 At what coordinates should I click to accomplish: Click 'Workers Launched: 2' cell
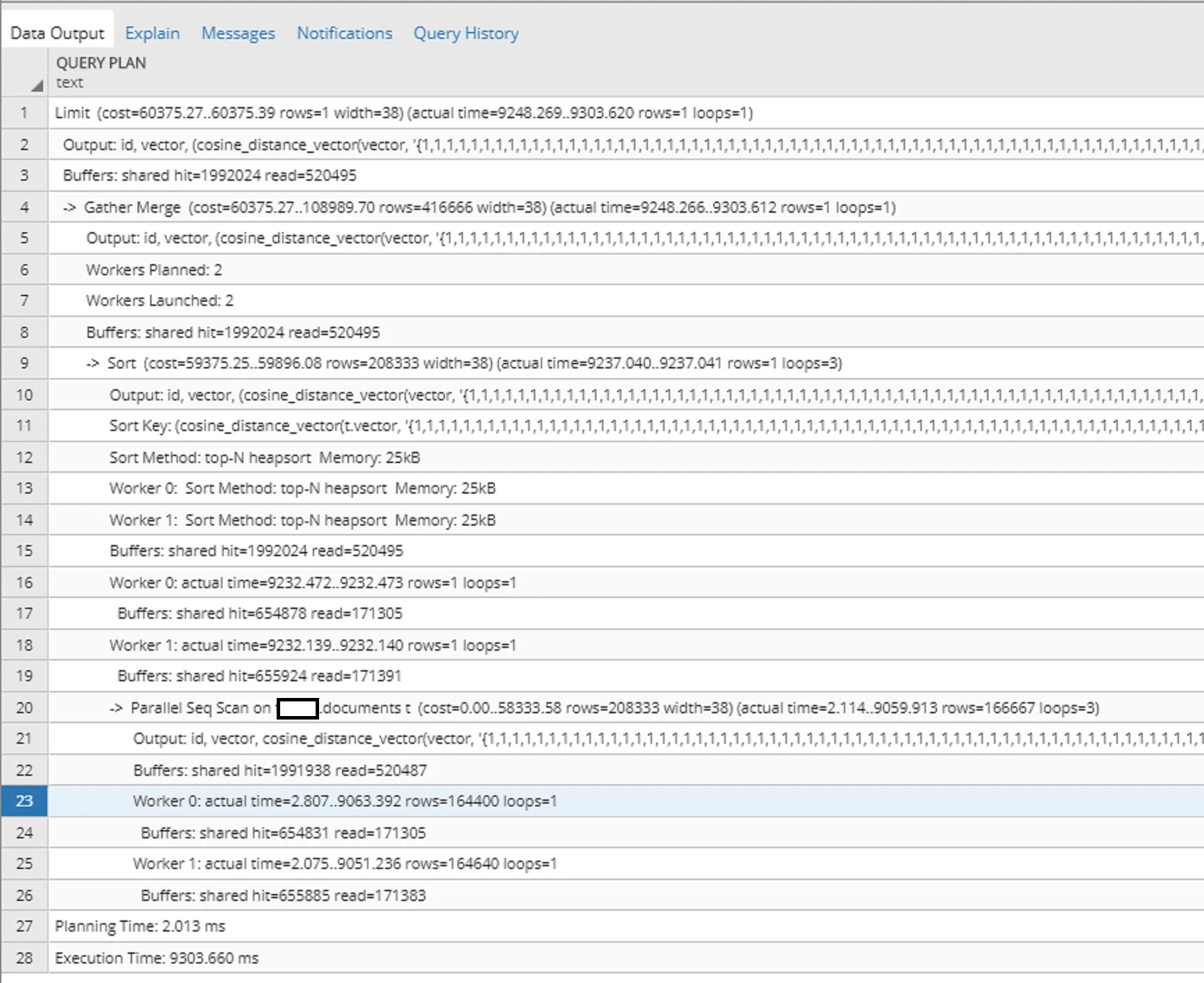tap(160, 300)
